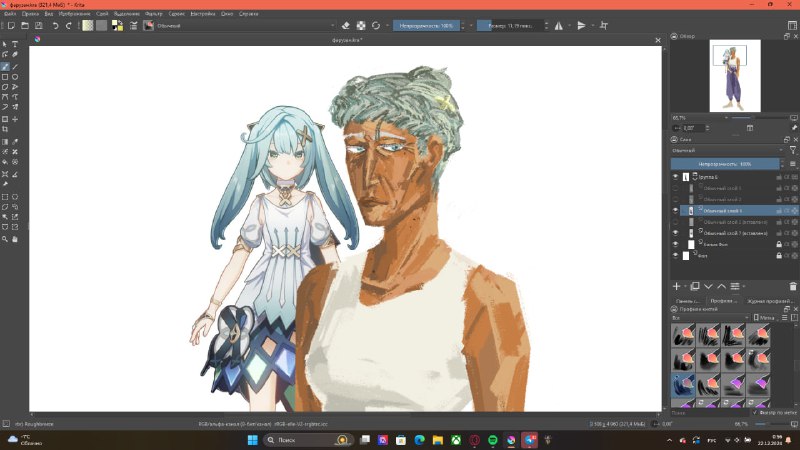Toggle visibility of Обычный слой 7 (вставлено)
The image size is (800, 450).
click(676, 233)
